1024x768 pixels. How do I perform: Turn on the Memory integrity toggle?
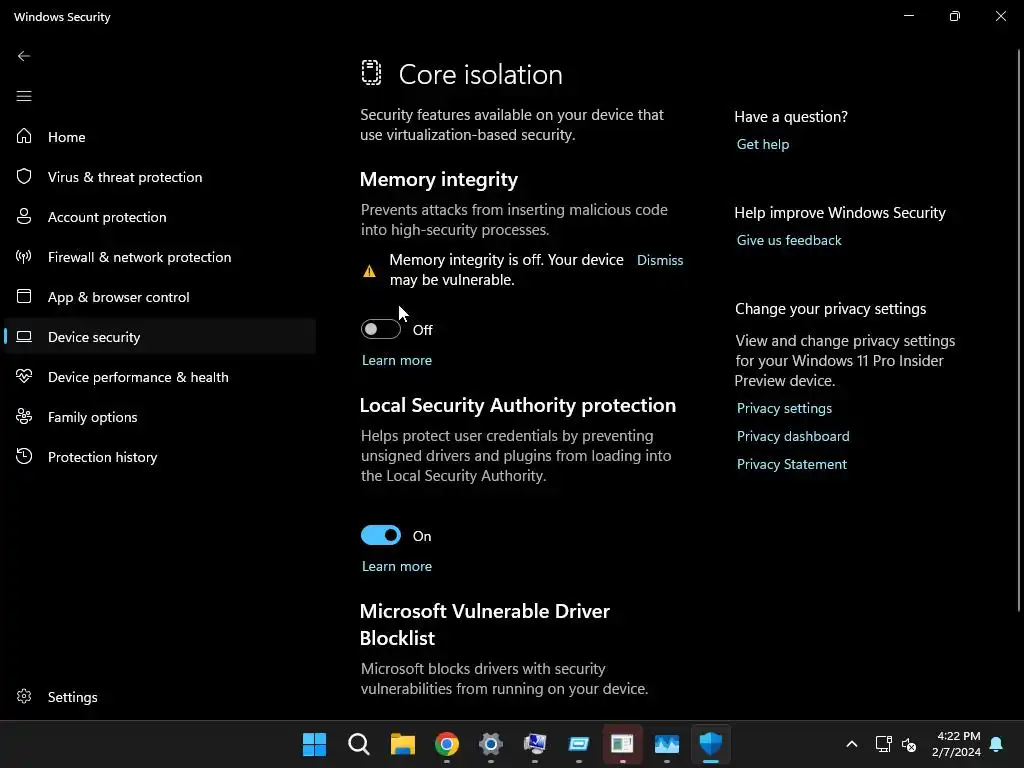[381, 329]
